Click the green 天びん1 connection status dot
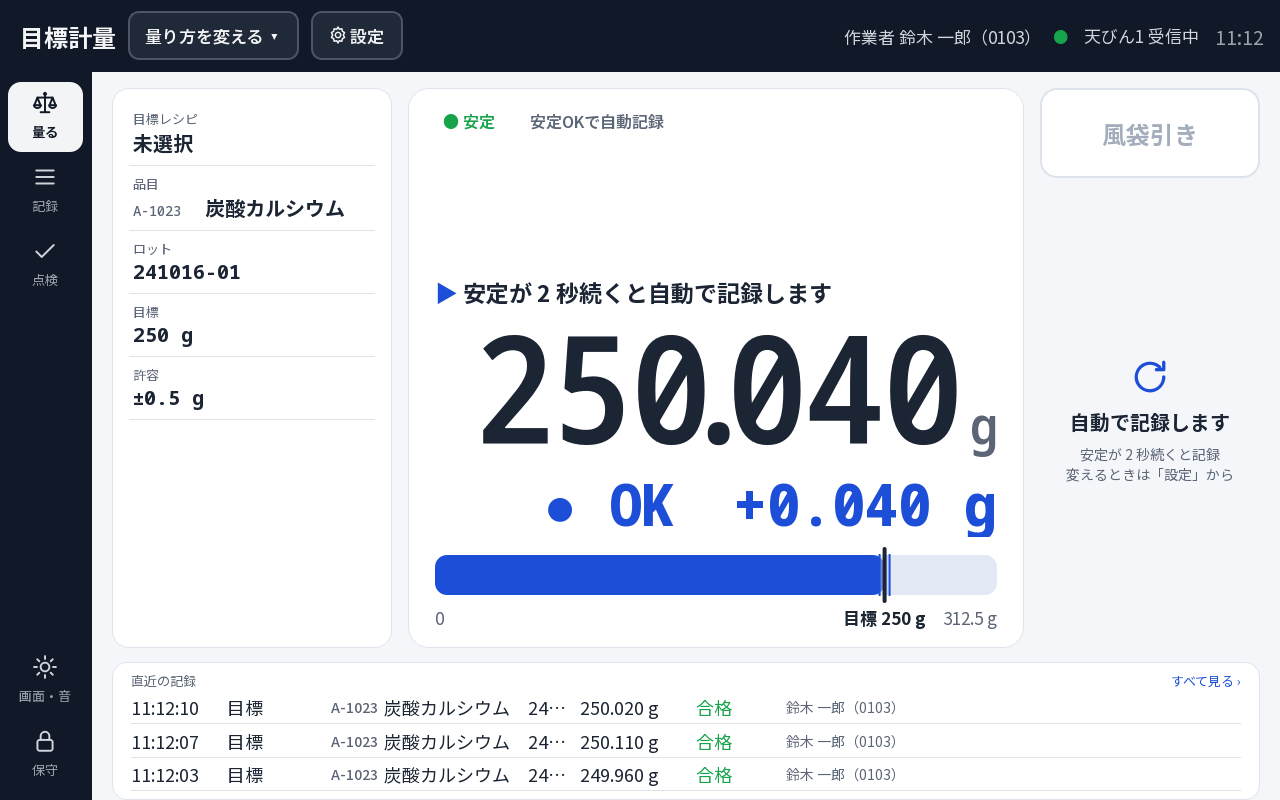 1061,37
